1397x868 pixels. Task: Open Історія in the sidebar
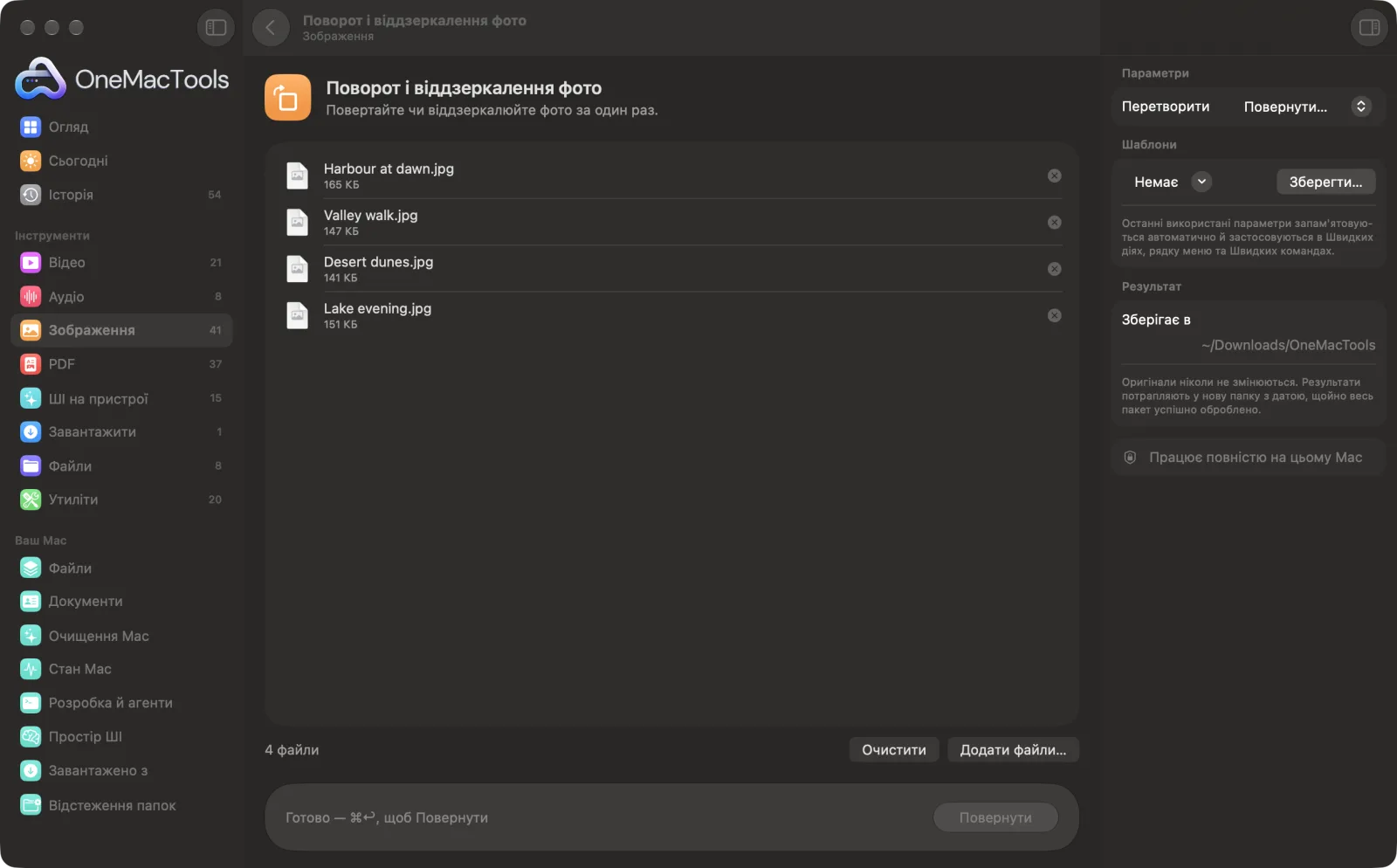[x=121, y=195]
